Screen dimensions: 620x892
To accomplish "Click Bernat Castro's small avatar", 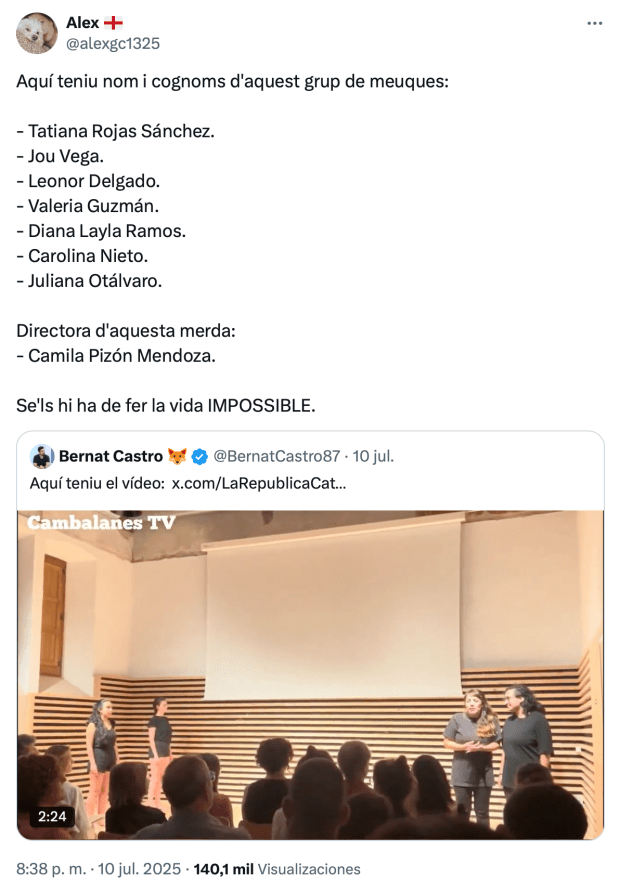I will (x=42, y=457).
